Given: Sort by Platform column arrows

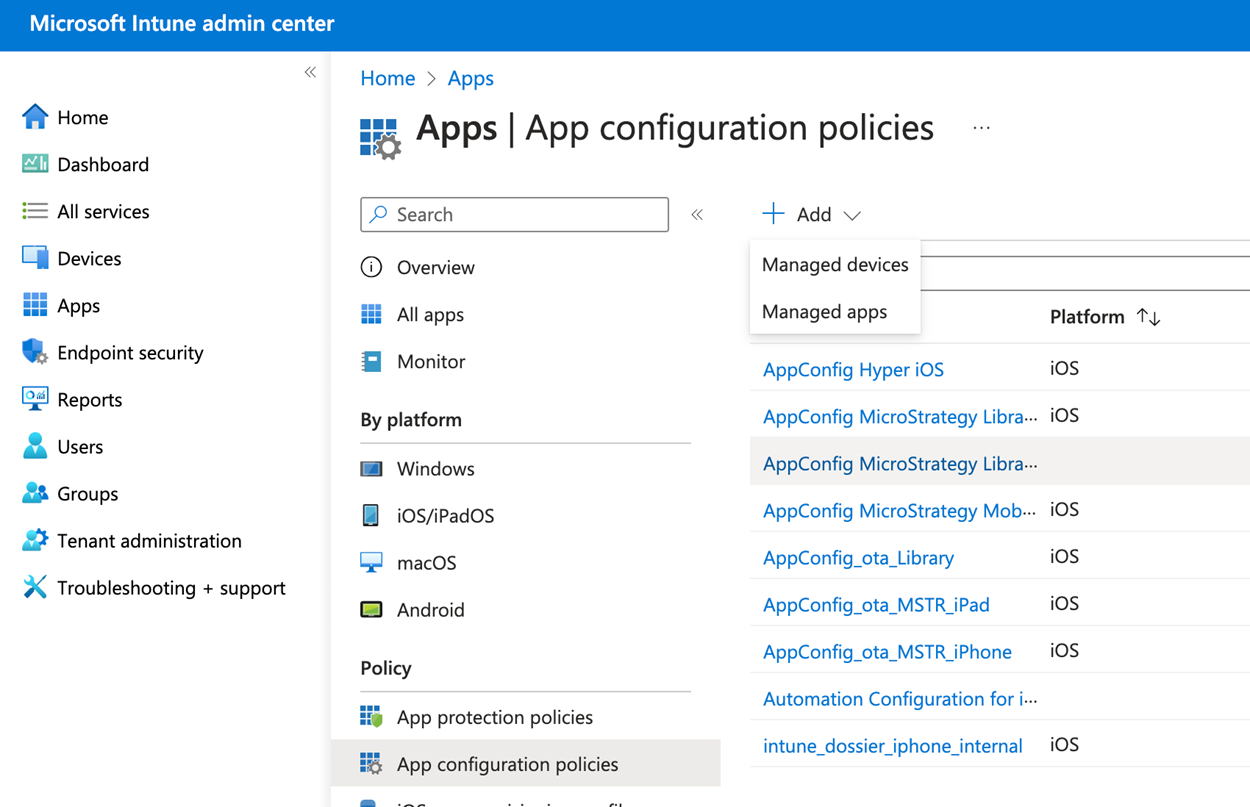Looking at the screenshot, I should [1149, 317].
